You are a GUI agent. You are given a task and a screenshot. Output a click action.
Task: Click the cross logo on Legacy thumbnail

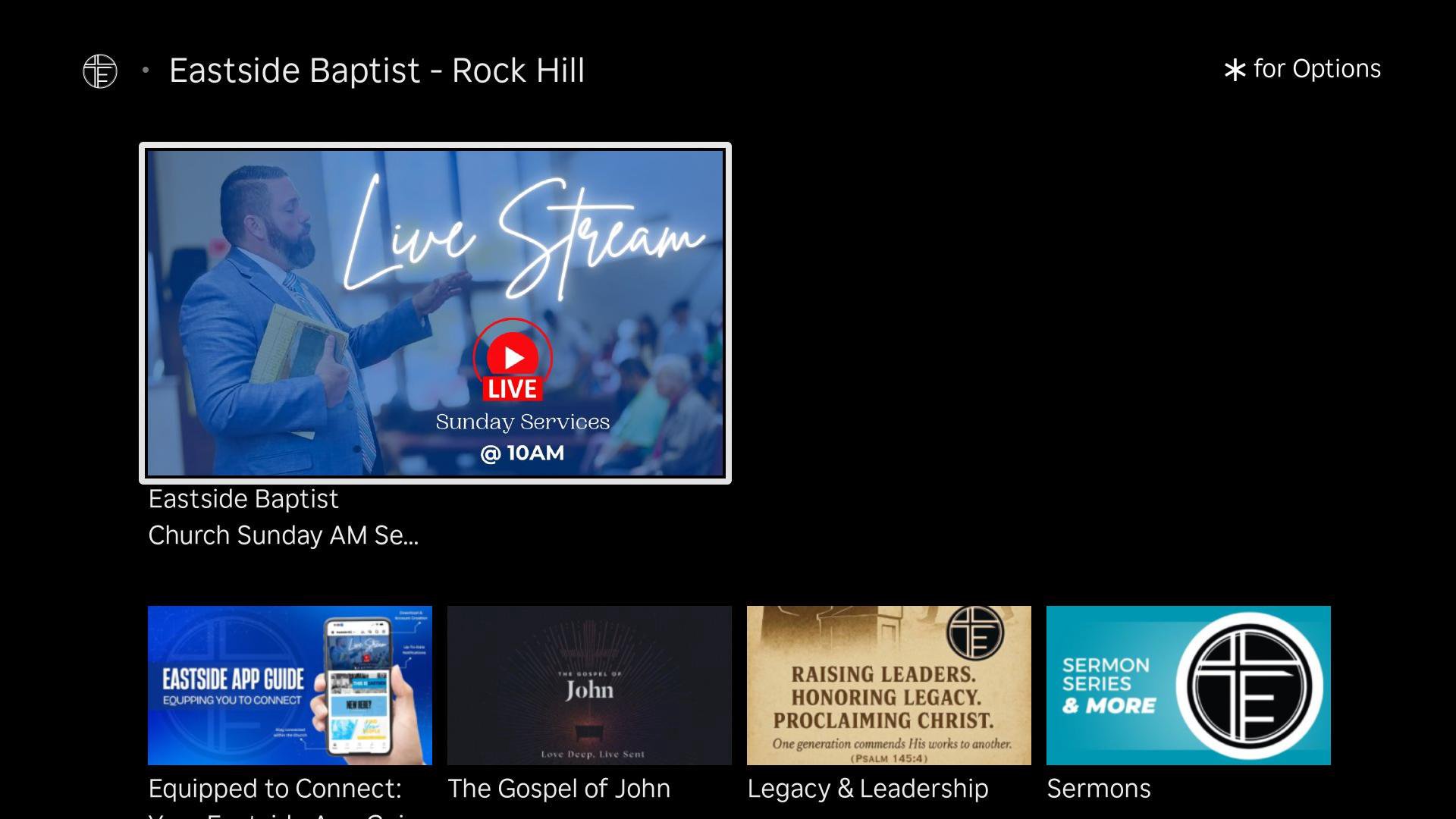(975, 632)
